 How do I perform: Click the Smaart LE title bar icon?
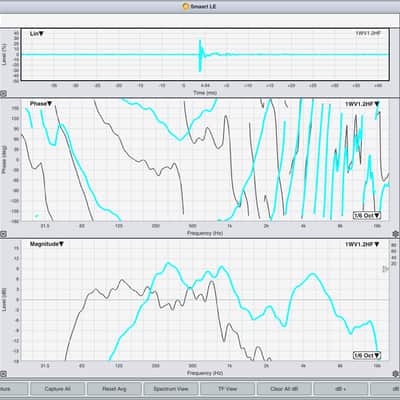pyautogui.click(x=186, y=6)
